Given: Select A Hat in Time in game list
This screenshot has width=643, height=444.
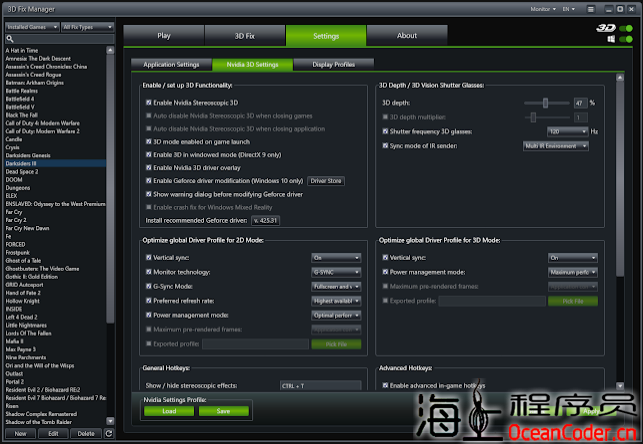Looking at the screenshot, I should [55, 50].
